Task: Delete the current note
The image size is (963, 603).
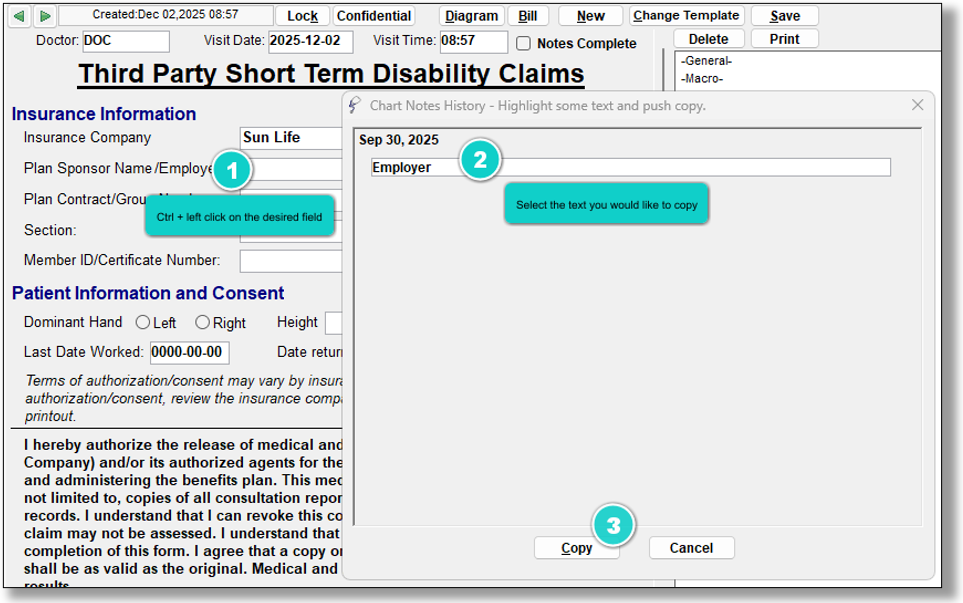Action: (708, 39)
